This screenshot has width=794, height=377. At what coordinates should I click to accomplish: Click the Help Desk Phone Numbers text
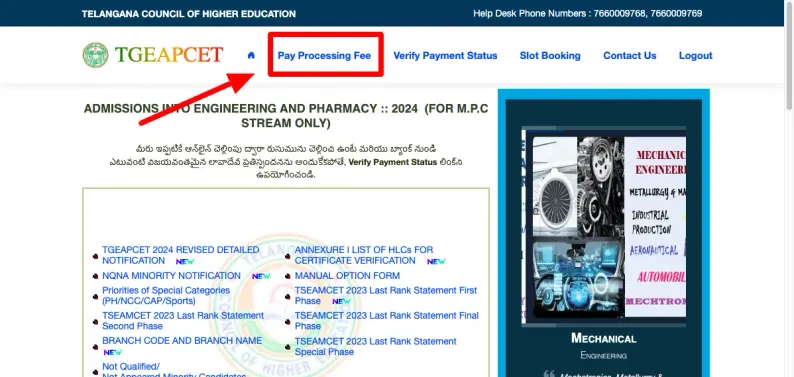point(587,14)
